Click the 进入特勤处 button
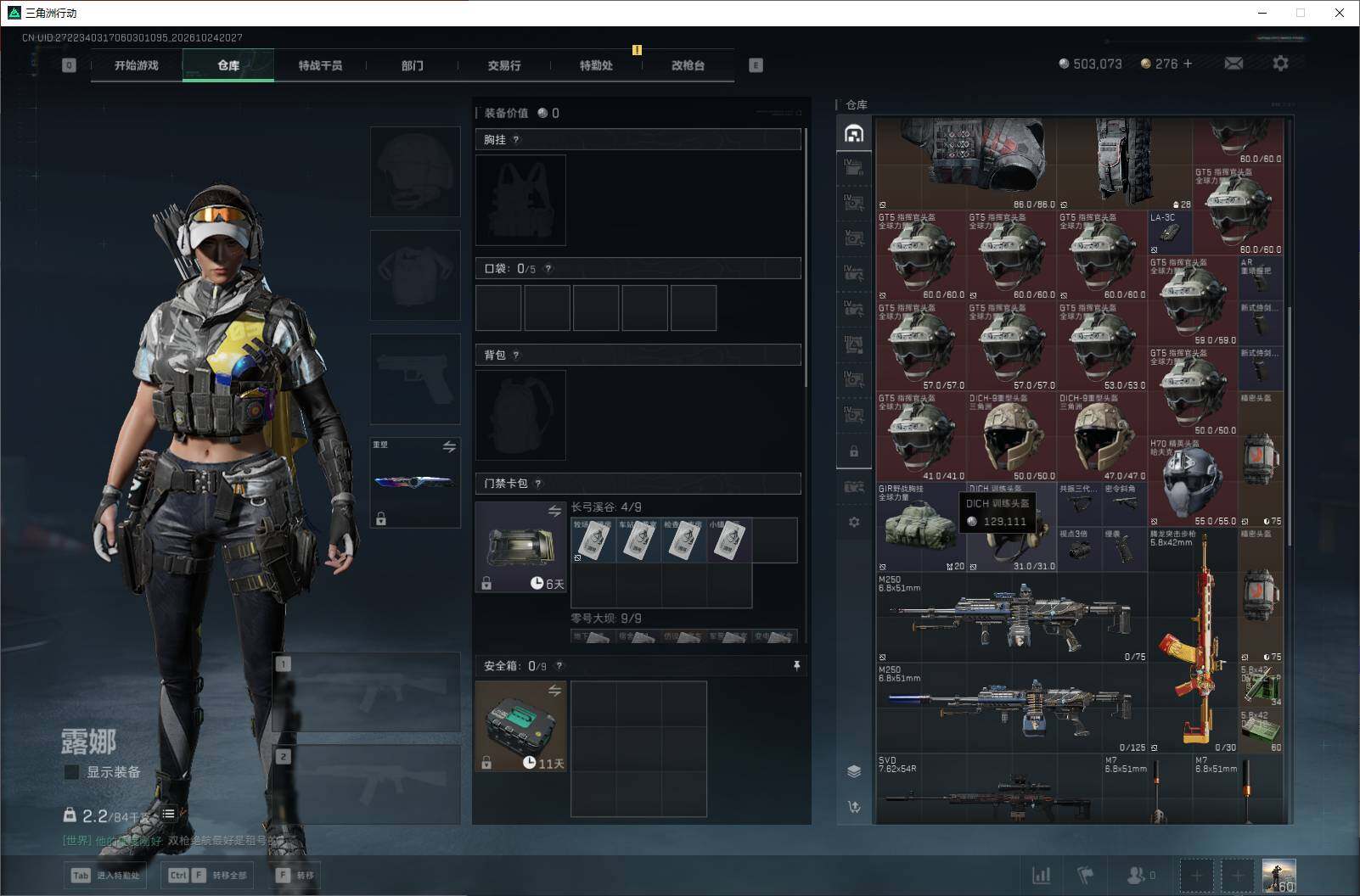The image size is (1360, 896). click(x=106, y=876)
